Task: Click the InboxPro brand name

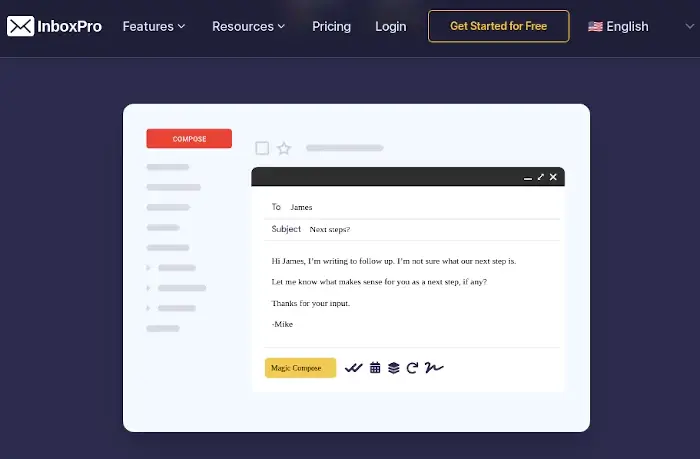Action: [x=70, y=26]
